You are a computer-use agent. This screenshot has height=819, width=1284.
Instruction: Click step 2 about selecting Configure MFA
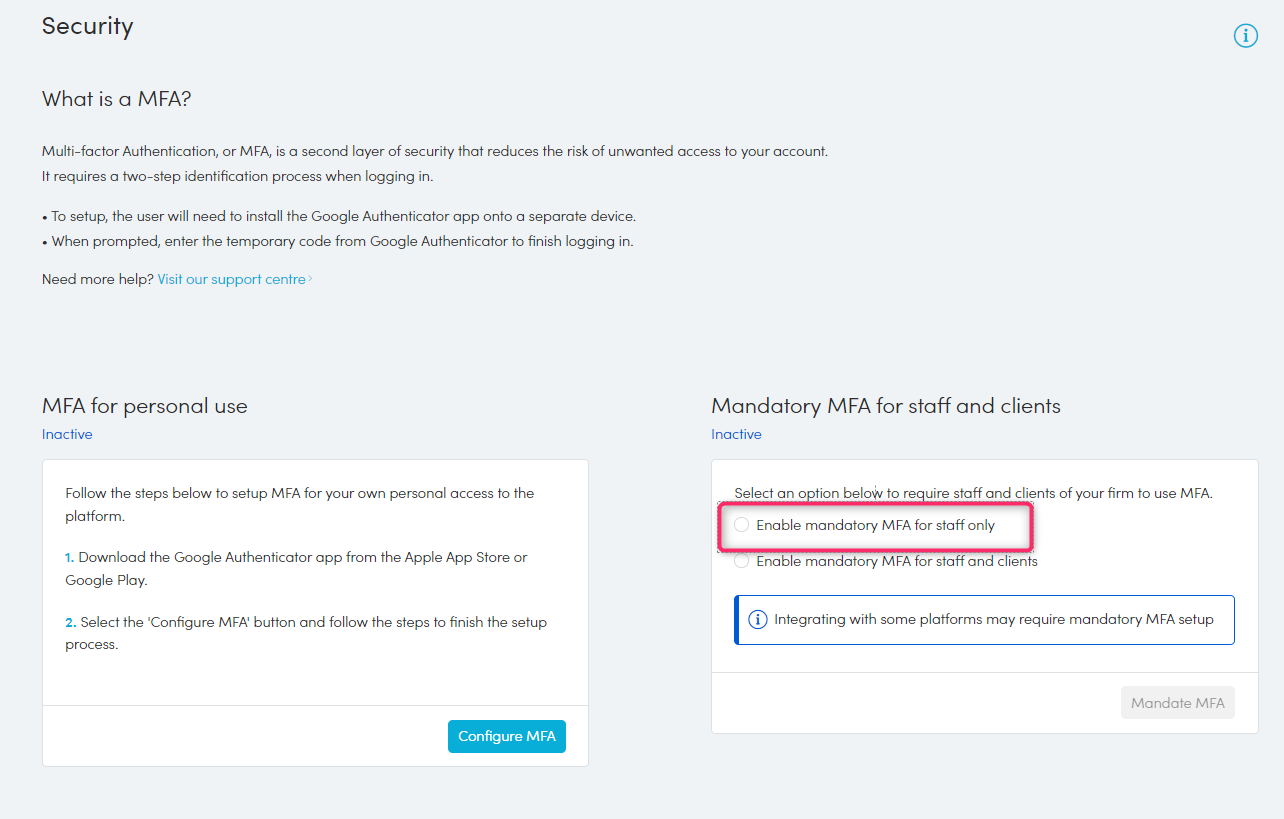click(x=306, y=633)
